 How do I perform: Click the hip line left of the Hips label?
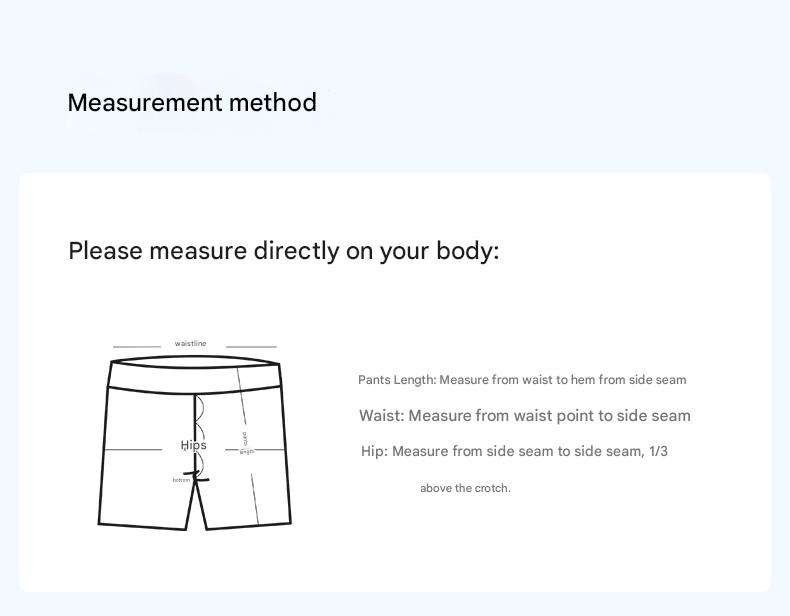click(x=133, y=450)
